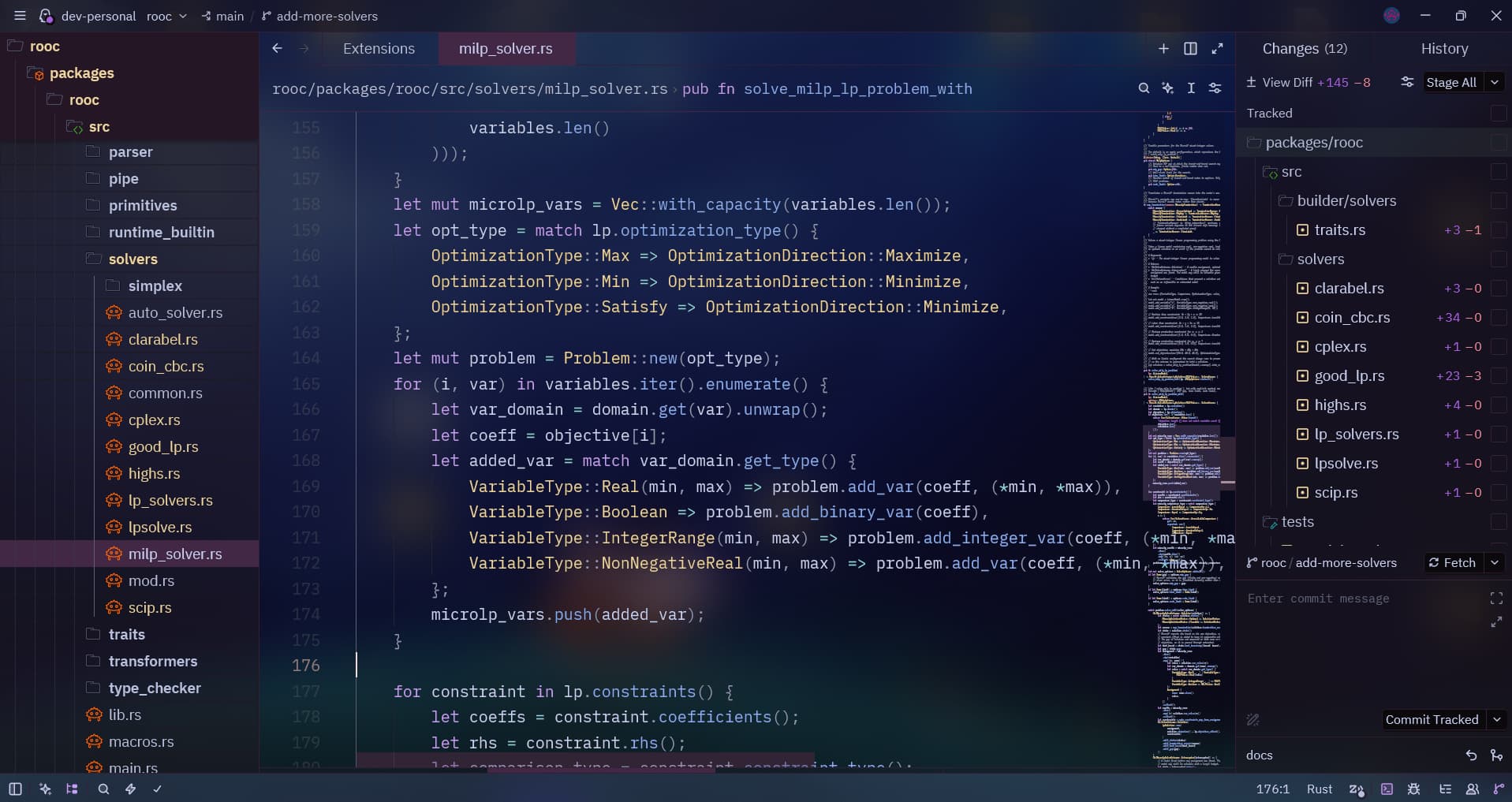
Task: Open the rooc project dropdown in title bar
Action: click(166, 16)
